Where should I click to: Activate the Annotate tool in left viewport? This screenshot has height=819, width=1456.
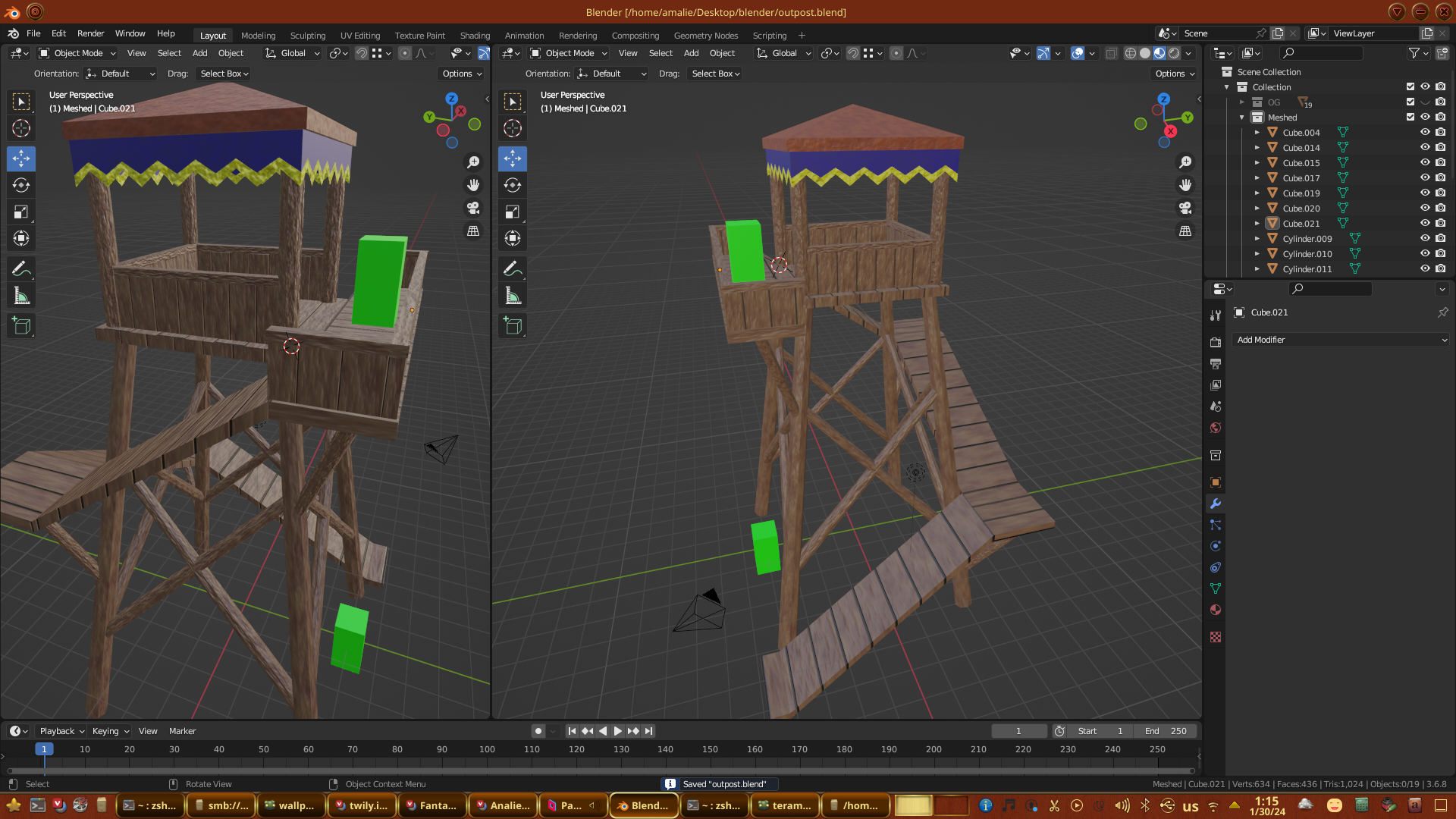(21, 268)
